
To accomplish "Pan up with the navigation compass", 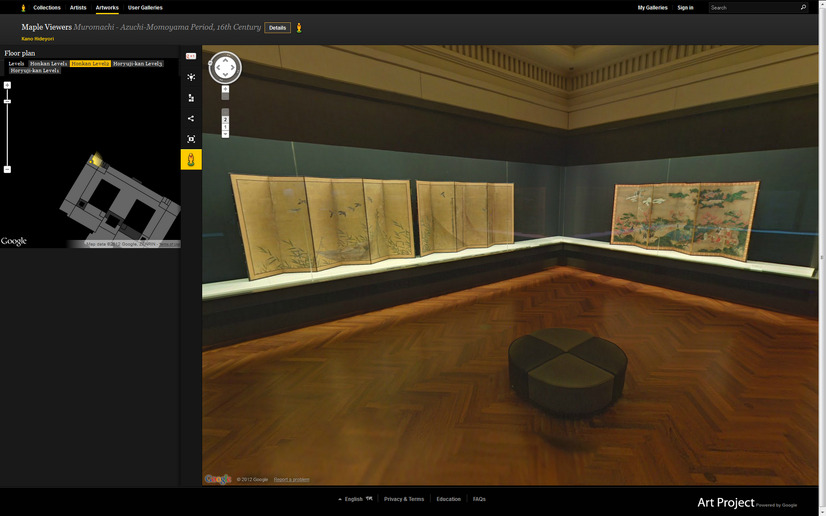I will 225,60.
